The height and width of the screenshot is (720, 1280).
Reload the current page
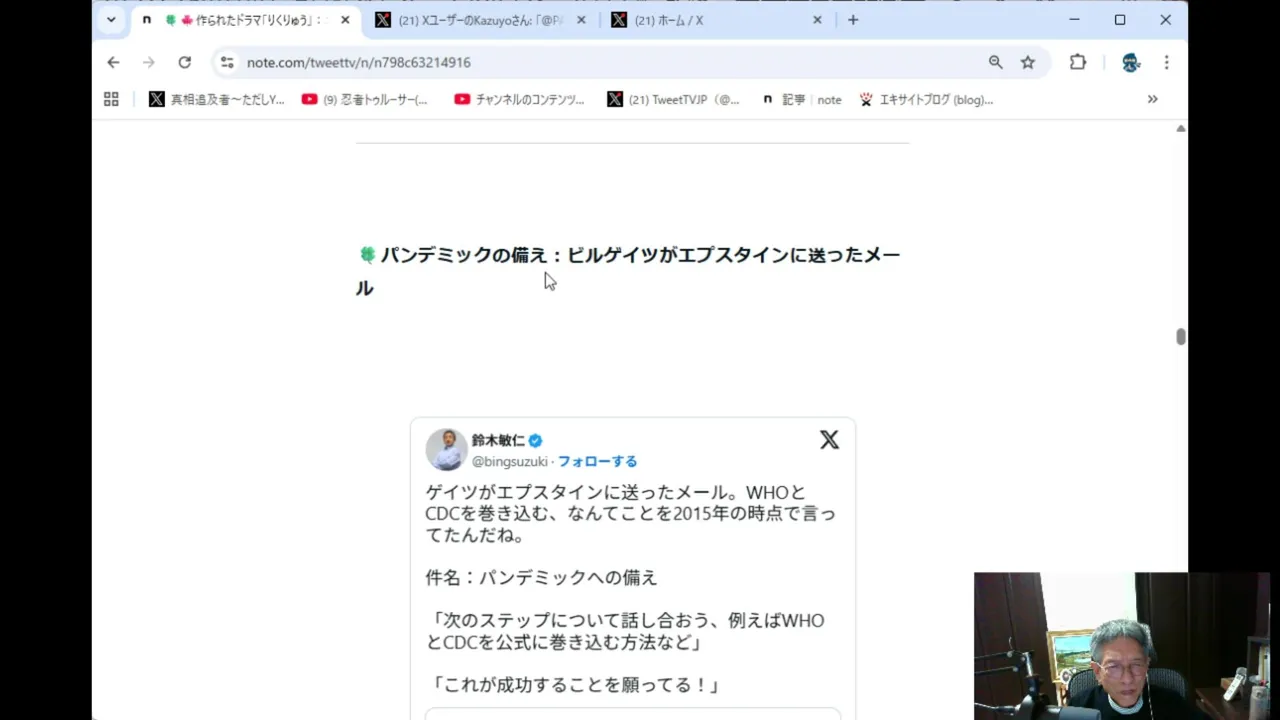click(x=185, y=62)
